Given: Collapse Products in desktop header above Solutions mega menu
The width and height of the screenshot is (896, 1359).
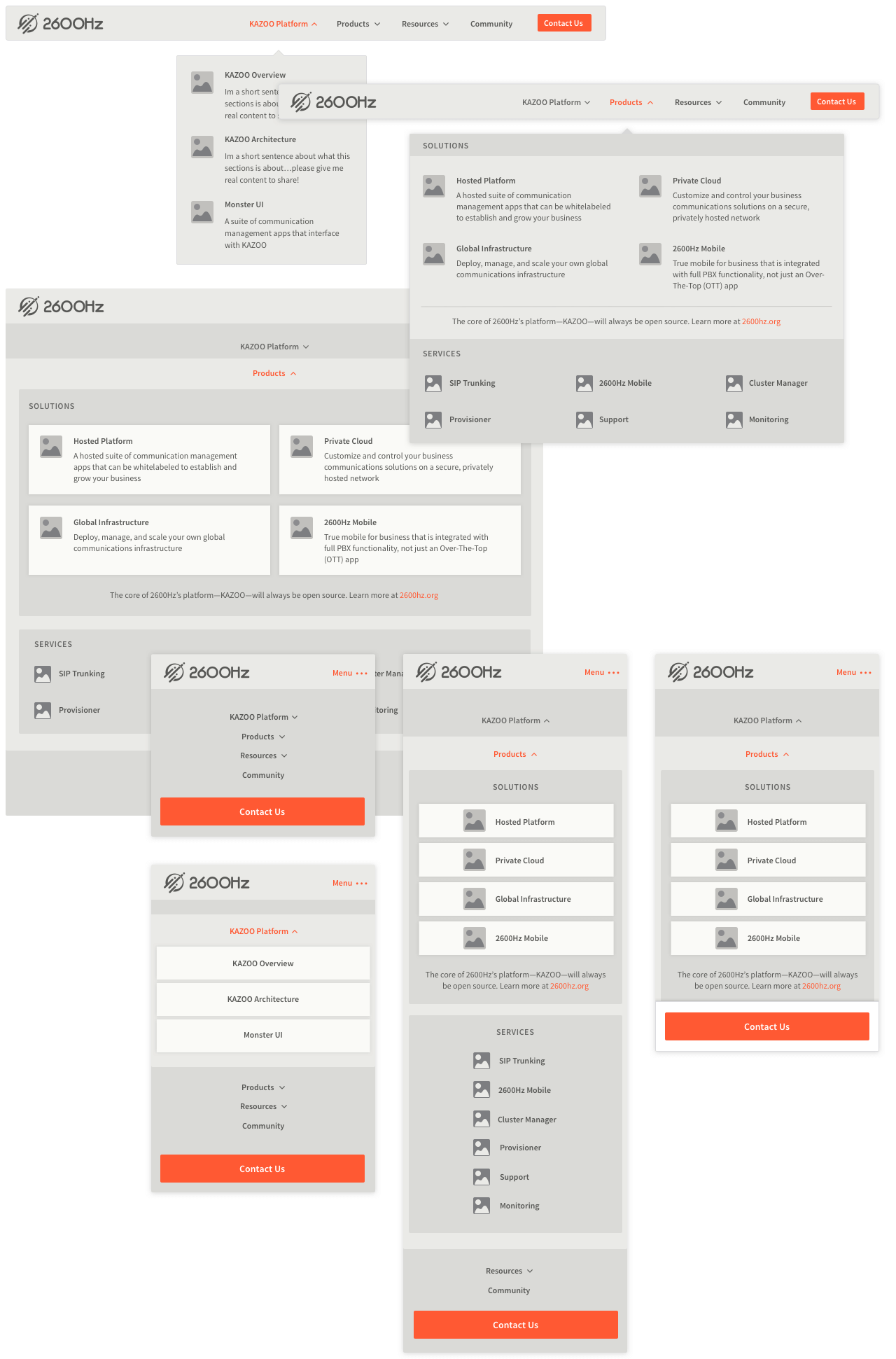Looking at the screenshot, I should coord(631,102).
